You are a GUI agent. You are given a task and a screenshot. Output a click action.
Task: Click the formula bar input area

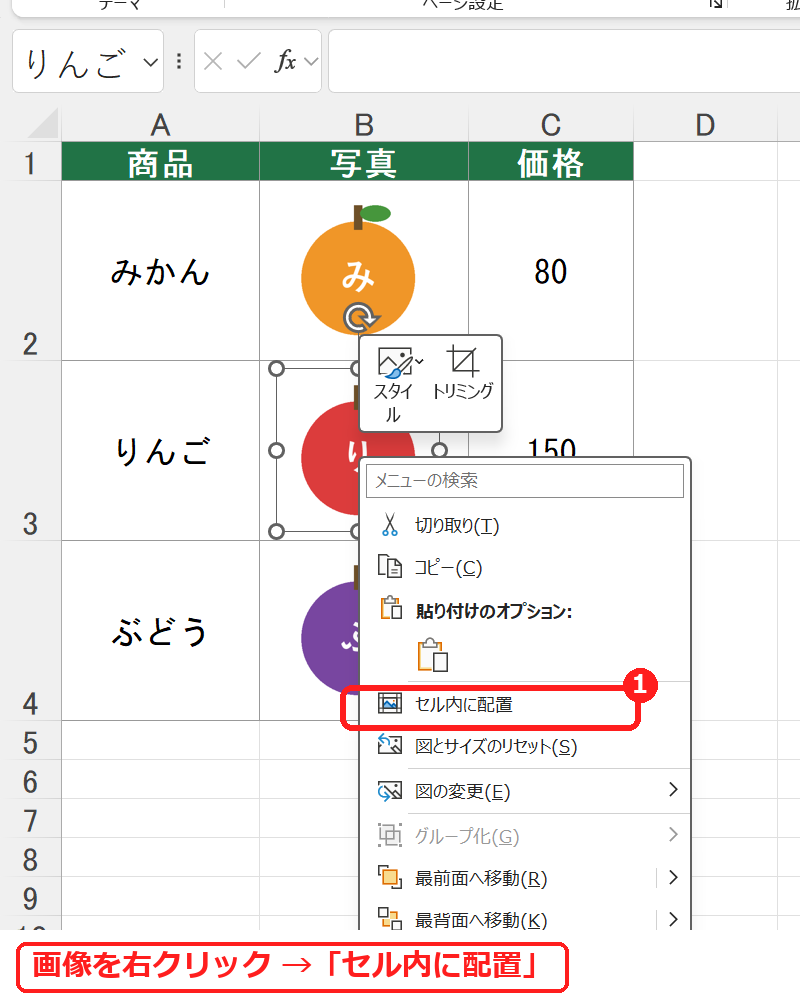point(564,61)
